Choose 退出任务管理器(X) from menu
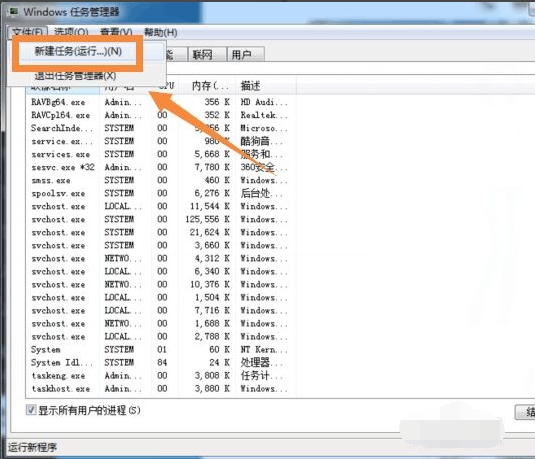Screen dimensions: 535x459 tap(75, 76)
